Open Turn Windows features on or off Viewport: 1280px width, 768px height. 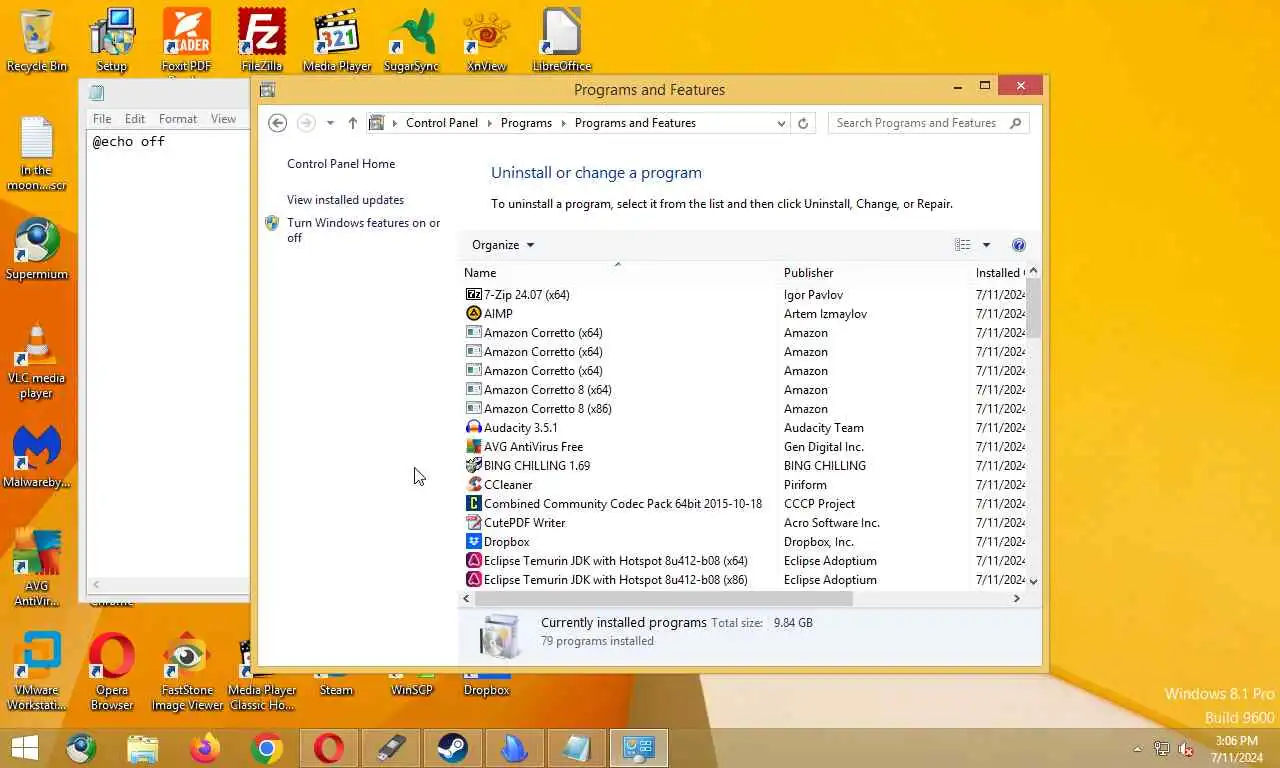363,230
